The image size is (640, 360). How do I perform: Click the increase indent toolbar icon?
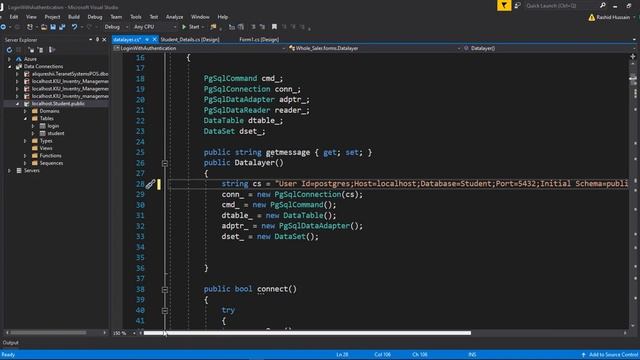click(241, 27)
